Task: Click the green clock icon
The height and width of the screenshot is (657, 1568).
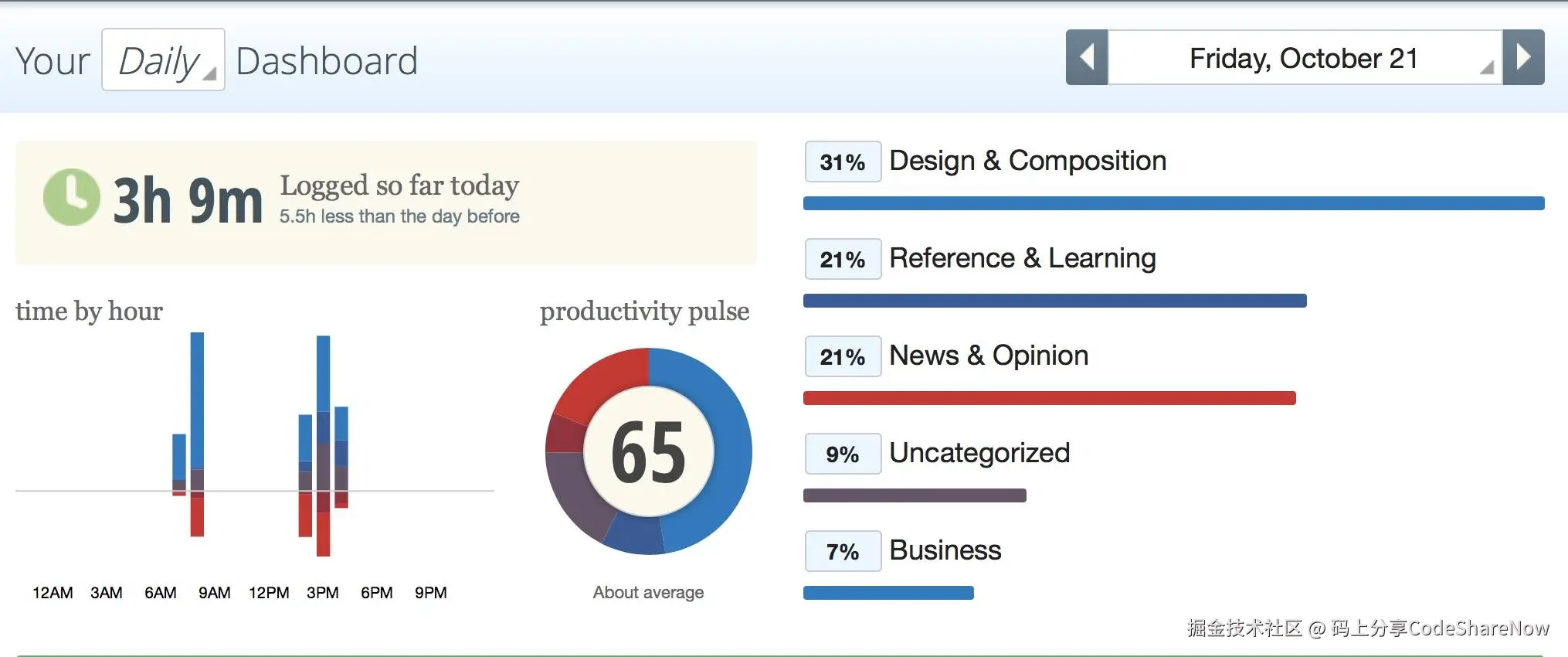Action: (71, 198)
